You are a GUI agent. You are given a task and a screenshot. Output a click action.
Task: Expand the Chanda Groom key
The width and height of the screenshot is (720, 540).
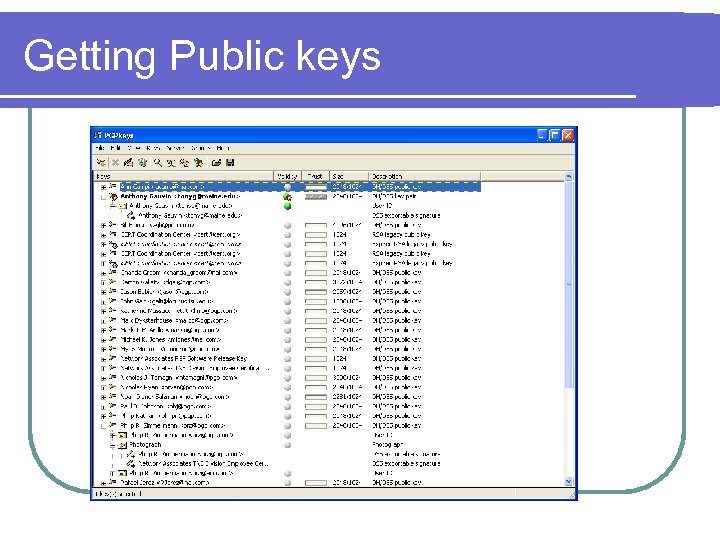103,273
